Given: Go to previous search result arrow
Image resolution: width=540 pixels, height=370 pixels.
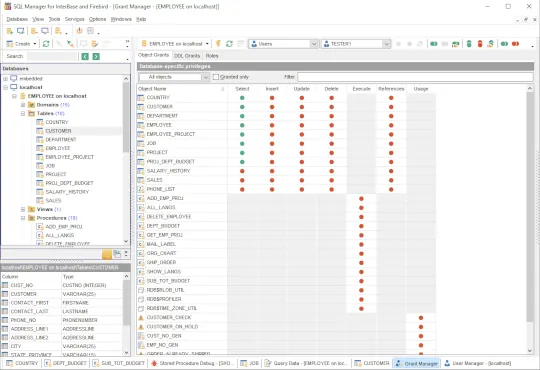Looking at the screenshot, I should tap(85, 56).
